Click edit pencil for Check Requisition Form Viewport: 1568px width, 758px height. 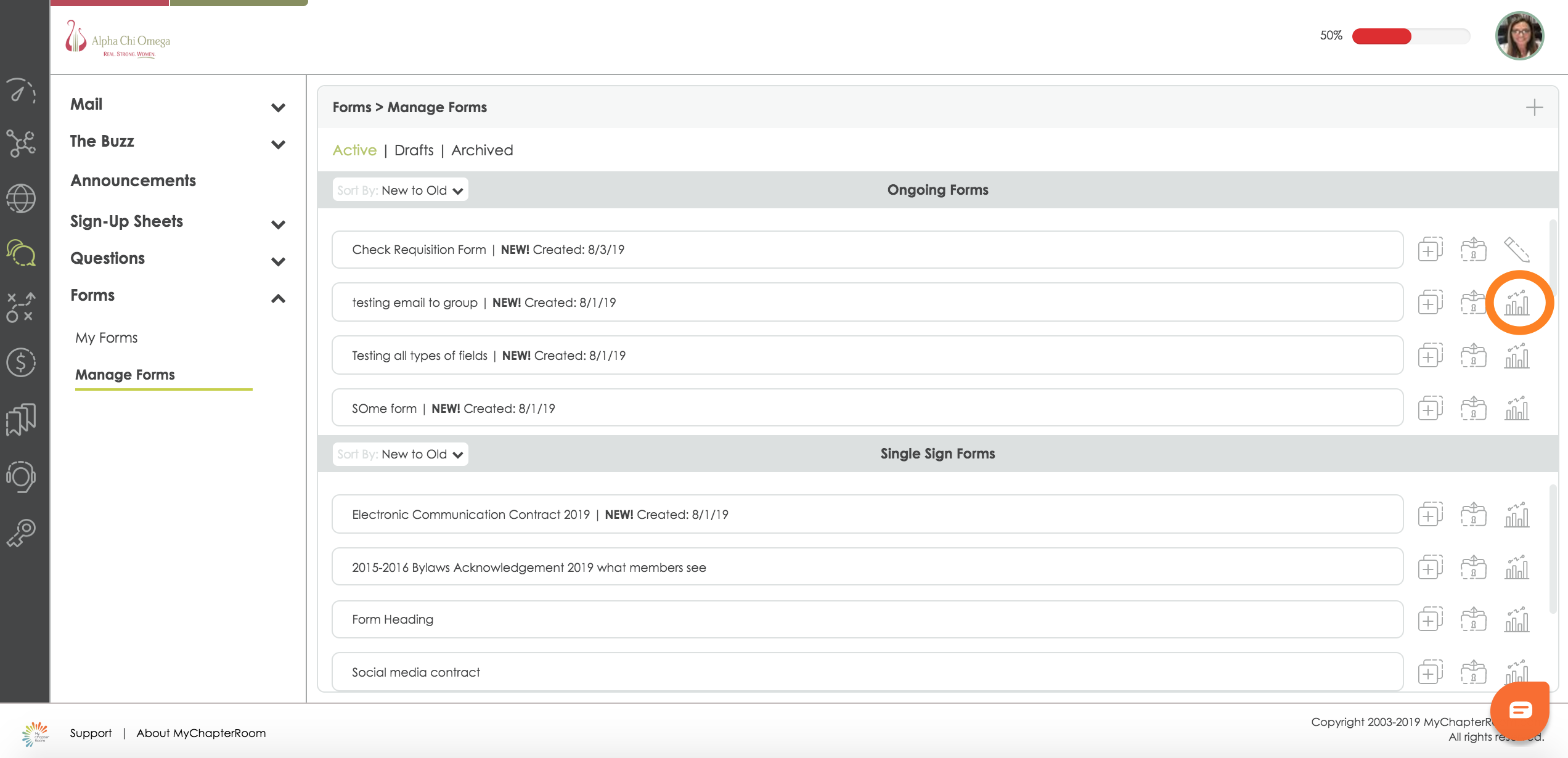(1516, 250)
